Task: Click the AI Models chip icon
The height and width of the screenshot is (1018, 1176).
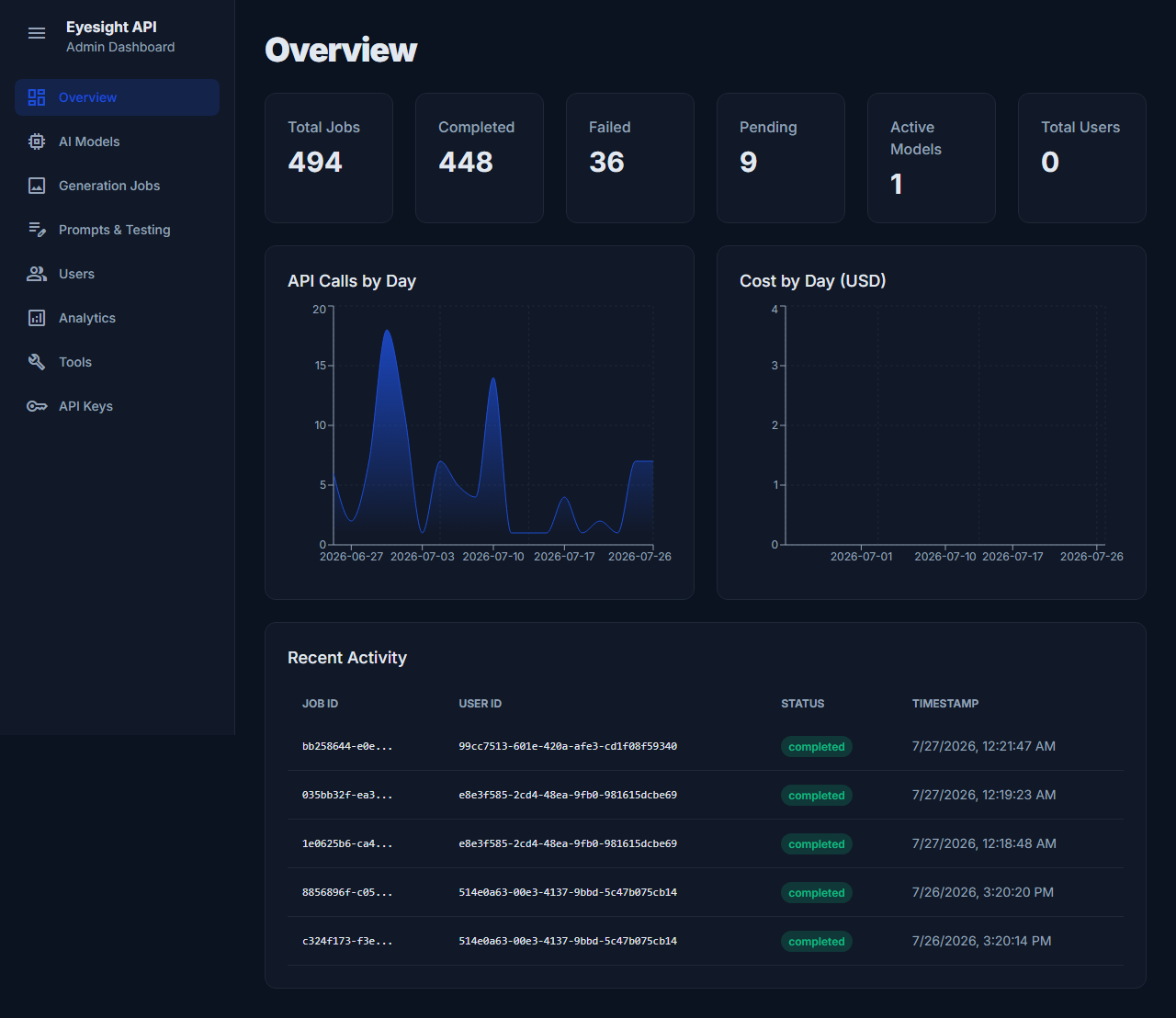Action: point(37,141)
